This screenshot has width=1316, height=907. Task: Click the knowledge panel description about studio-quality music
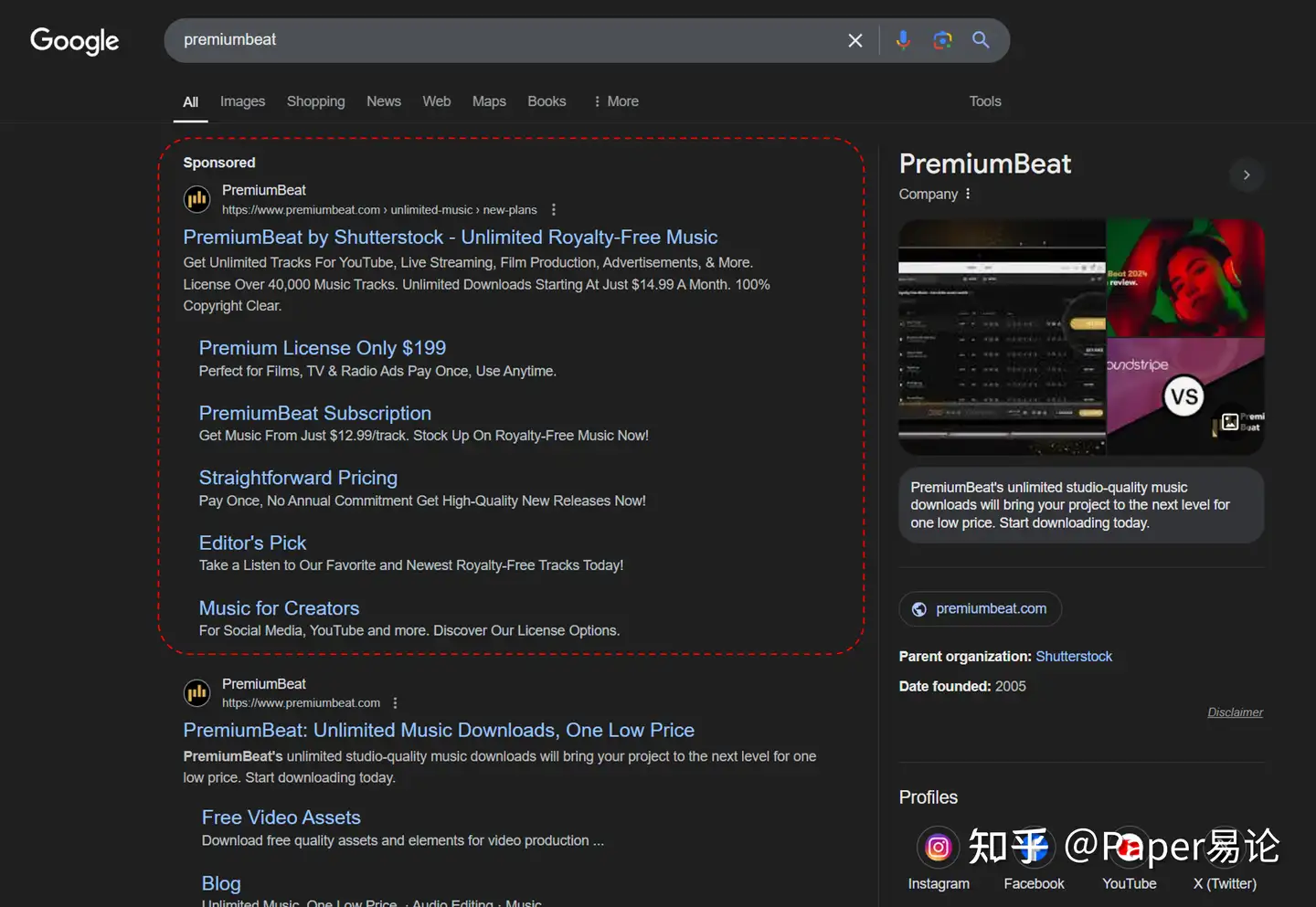coord(1081,505)
